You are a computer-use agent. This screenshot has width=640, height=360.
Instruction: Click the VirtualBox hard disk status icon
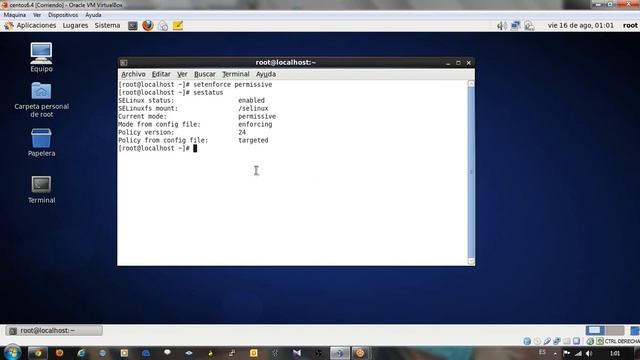click(x=527, y=341)
